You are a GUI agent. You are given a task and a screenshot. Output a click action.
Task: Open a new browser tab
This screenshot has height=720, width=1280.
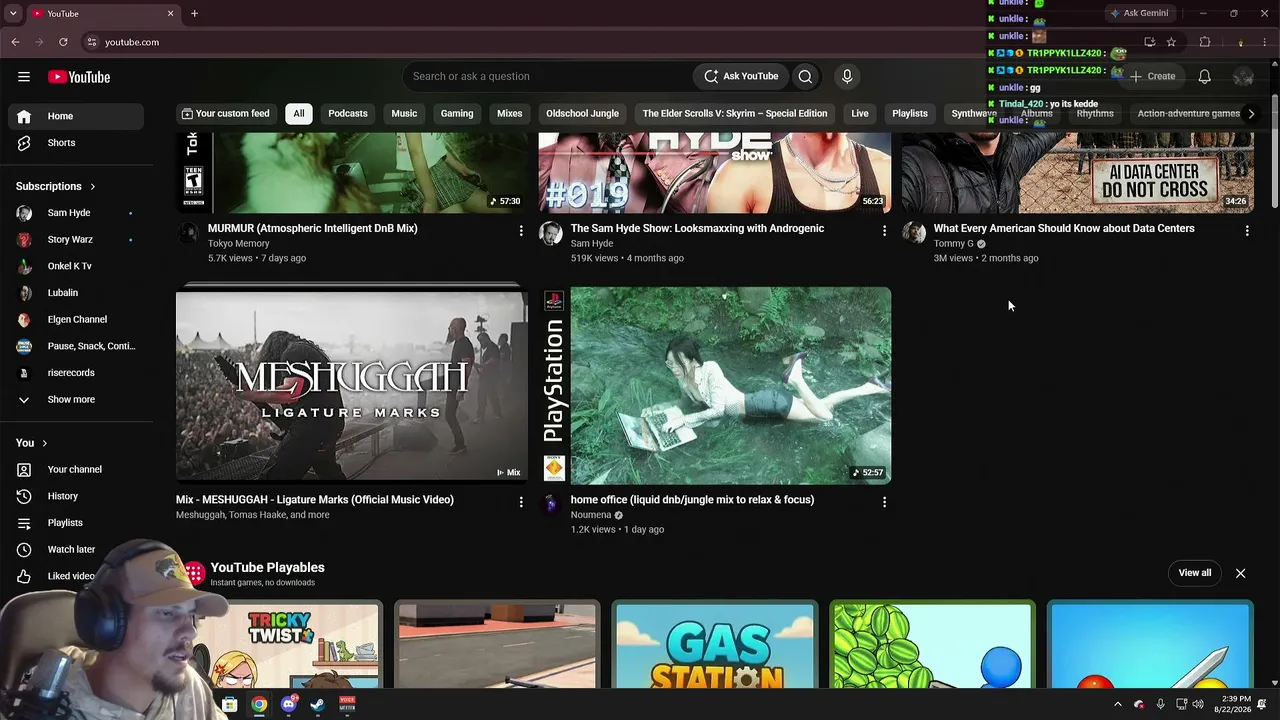coord(194,14)
